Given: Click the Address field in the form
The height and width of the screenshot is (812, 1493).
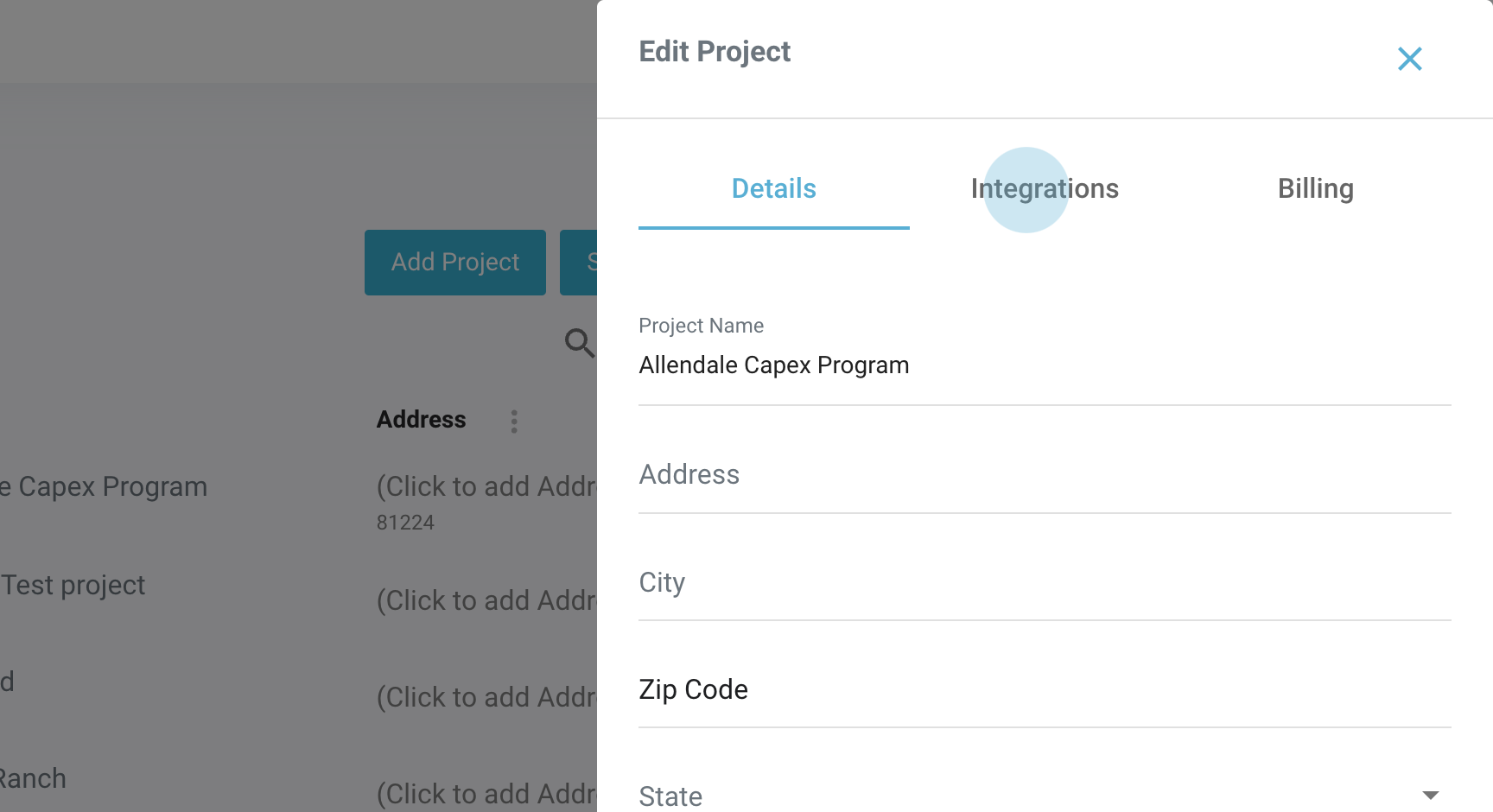Looking at the screenshot, I should (x=1044, y=475).
